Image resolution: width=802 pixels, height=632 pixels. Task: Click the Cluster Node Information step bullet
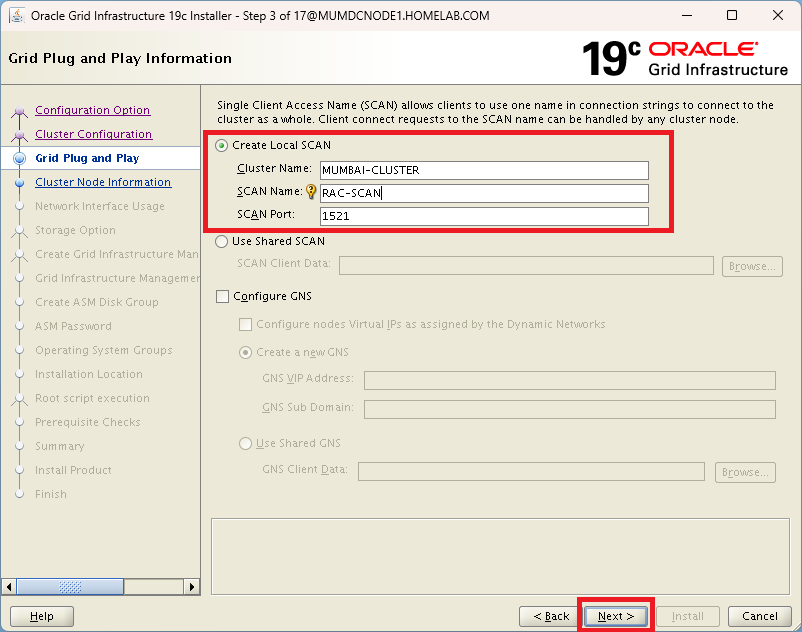(19, 182)
